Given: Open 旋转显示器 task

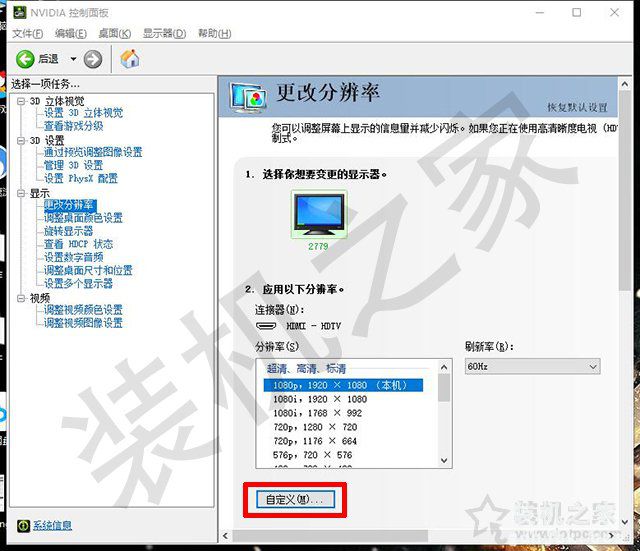Looking at the screenshot, I should tap(68, 231).
